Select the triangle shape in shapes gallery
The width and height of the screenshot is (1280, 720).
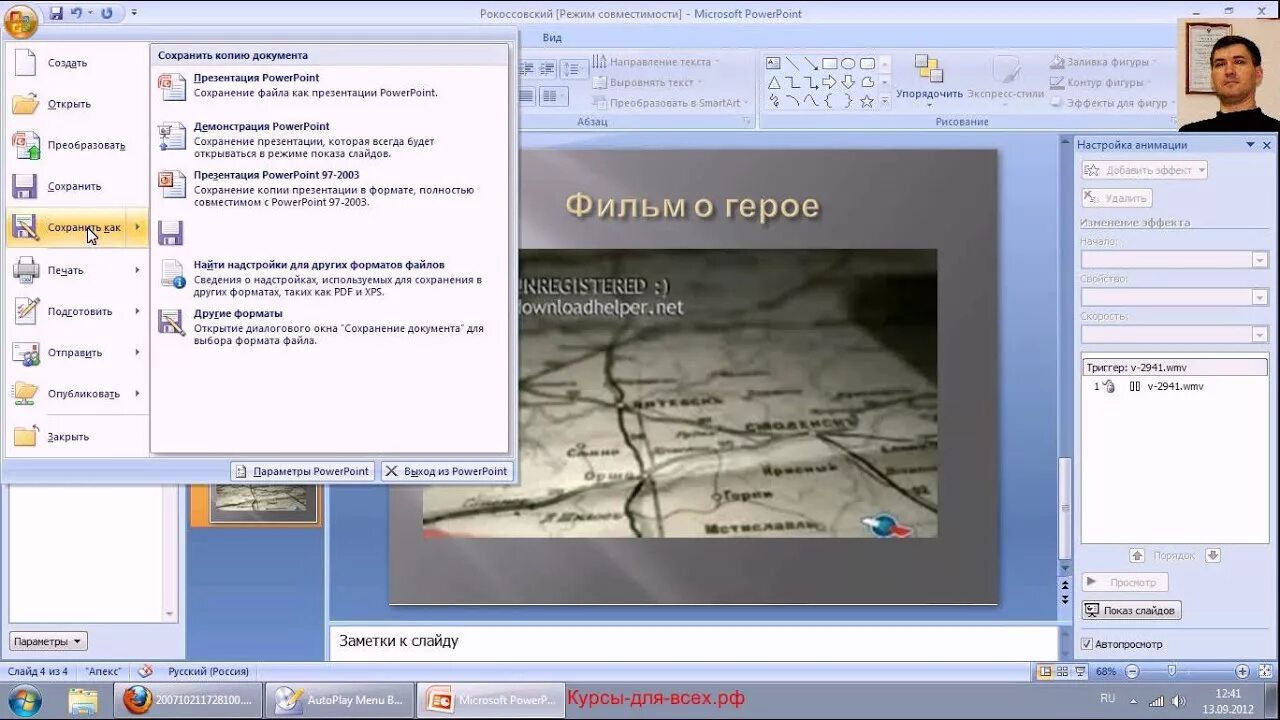pyautogui.click(x=773, y=82)
